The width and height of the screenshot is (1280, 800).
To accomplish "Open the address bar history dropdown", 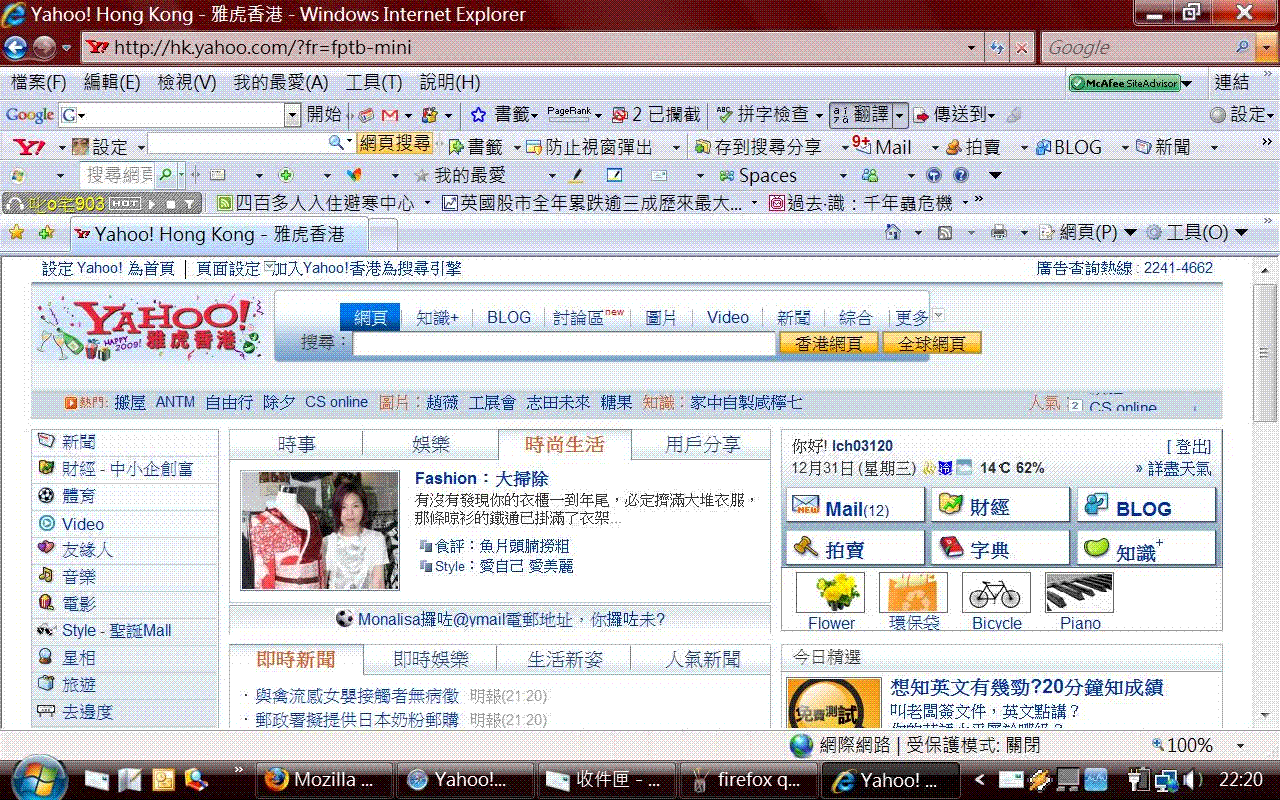I will [972, 47].
